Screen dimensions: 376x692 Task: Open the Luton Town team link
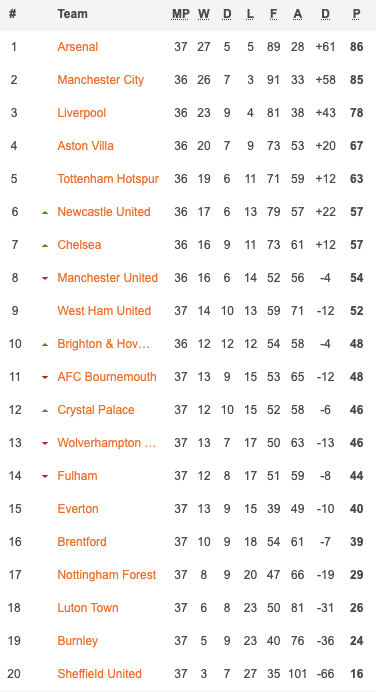(x=88, y=608)
